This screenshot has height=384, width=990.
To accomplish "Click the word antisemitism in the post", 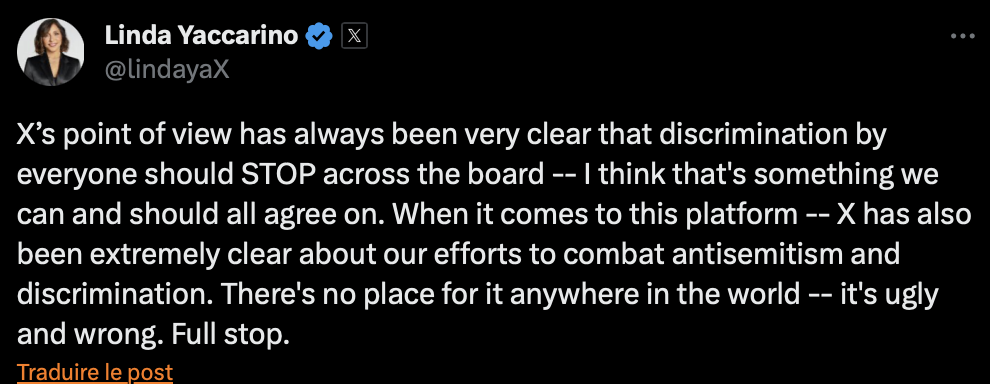I will (757, 255).
